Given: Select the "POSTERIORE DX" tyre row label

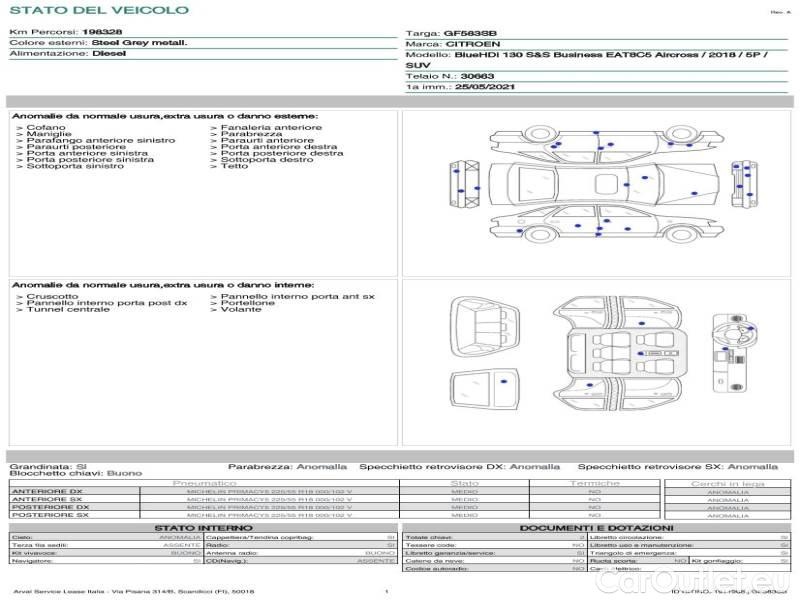Looking at the screenshot, I should [50, 507].
